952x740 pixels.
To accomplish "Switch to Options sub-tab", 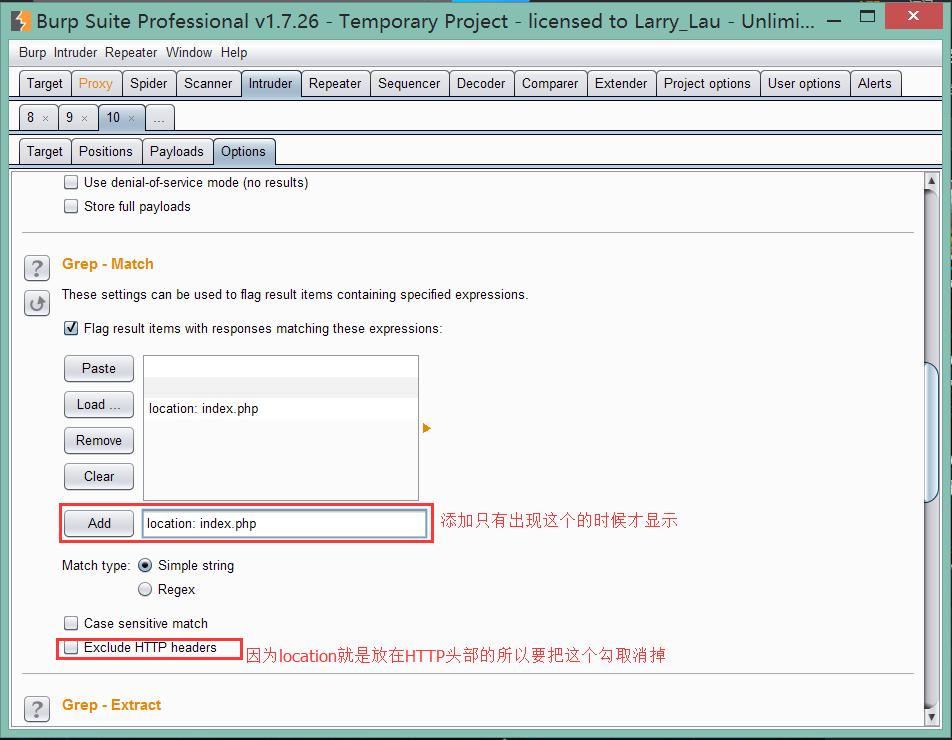I will tap(243, 152).
